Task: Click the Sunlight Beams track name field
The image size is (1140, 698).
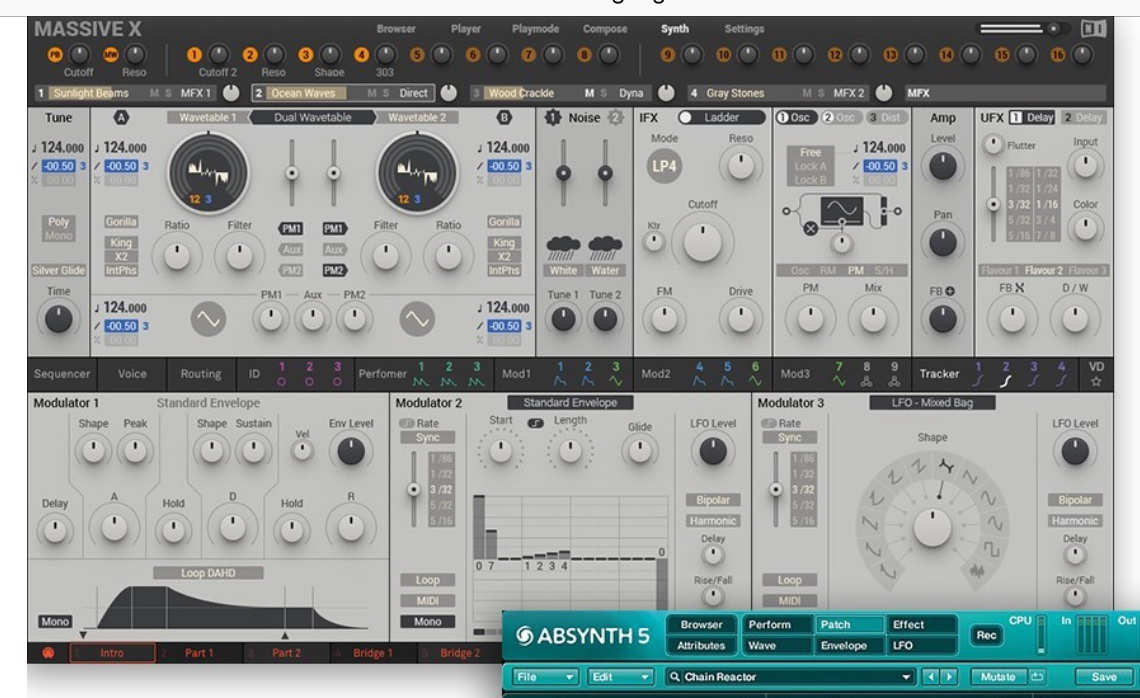Action: tap(91, 93)
